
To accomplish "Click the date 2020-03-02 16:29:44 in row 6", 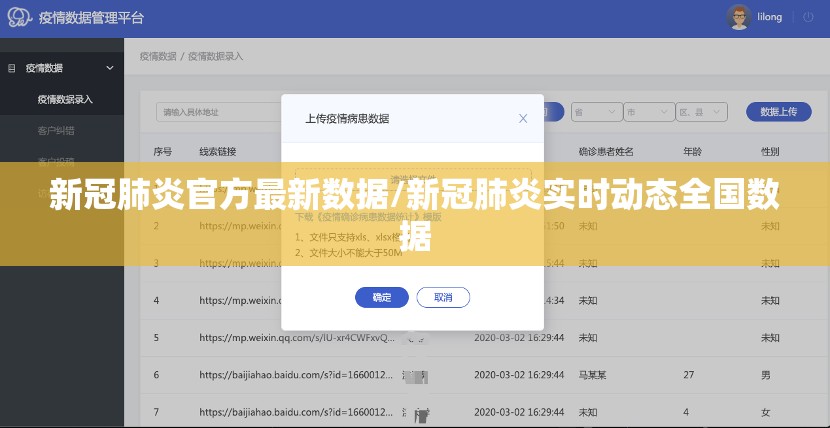I will pos(519,375).
